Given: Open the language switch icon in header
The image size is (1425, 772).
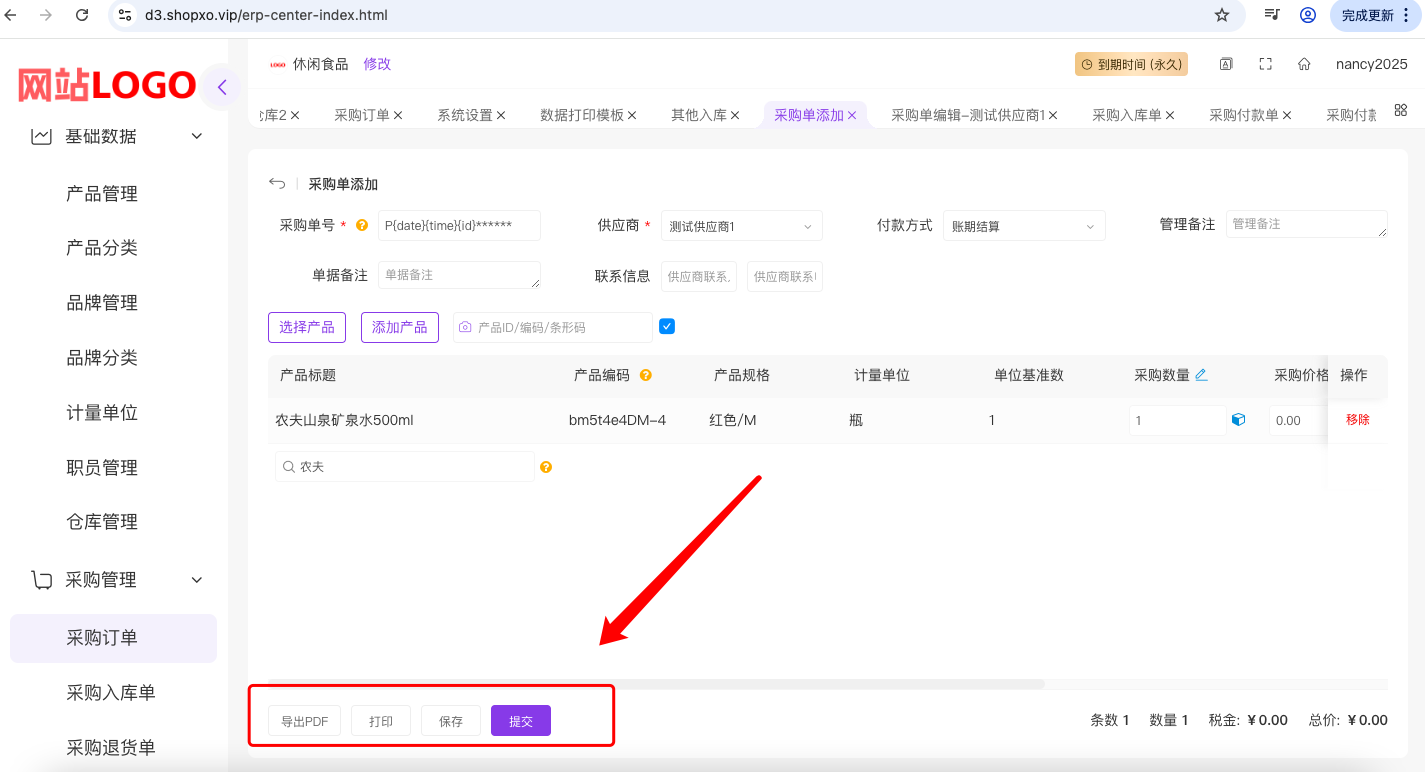Looking at the screenshot, I should pyautogui.click(x=1226, y=64).
